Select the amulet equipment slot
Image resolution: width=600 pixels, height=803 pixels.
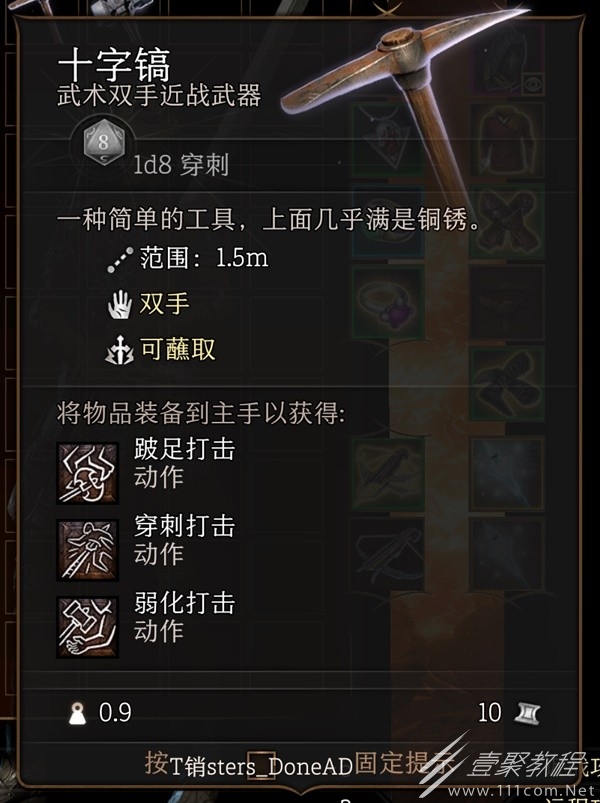pyautogui.click(x=389, y=139)
